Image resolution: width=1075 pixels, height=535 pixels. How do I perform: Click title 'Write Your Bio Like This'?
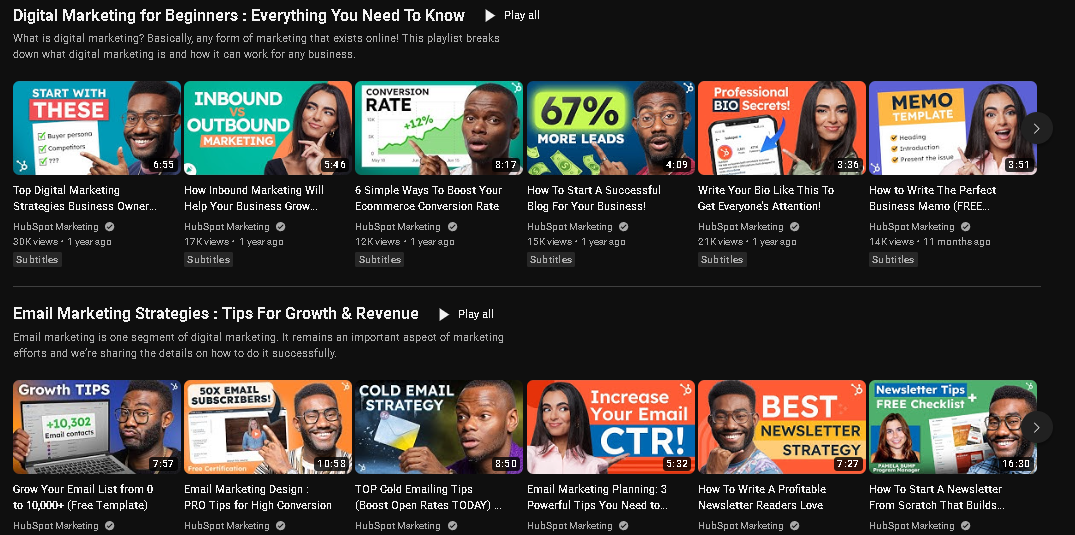766,198
